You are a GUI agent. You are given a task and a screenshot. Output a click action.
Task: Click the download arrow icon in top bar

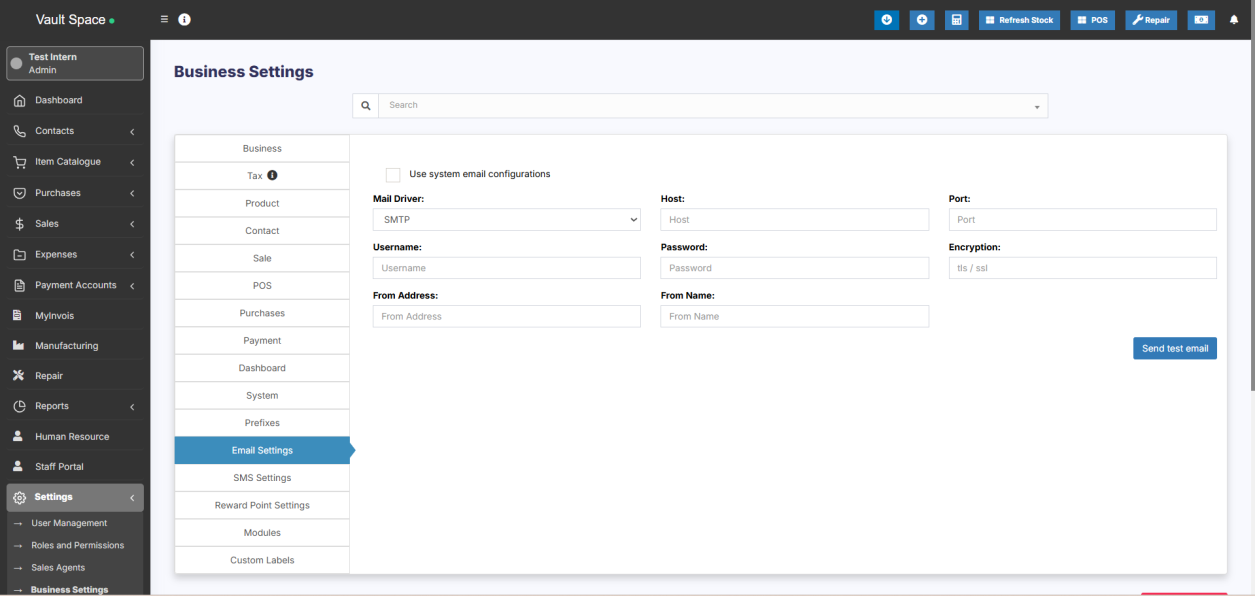[886, 20]
